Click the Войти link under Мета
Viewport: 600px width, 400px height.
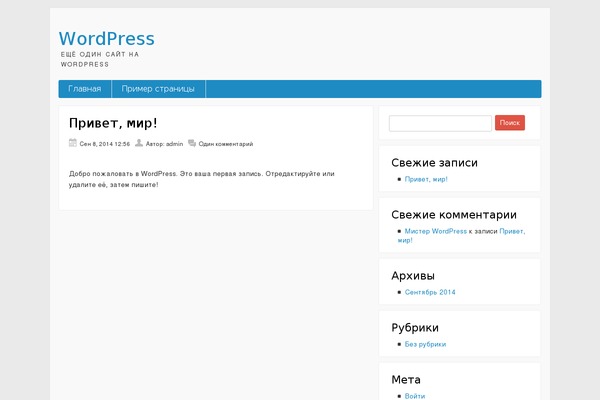click(415, 396)
